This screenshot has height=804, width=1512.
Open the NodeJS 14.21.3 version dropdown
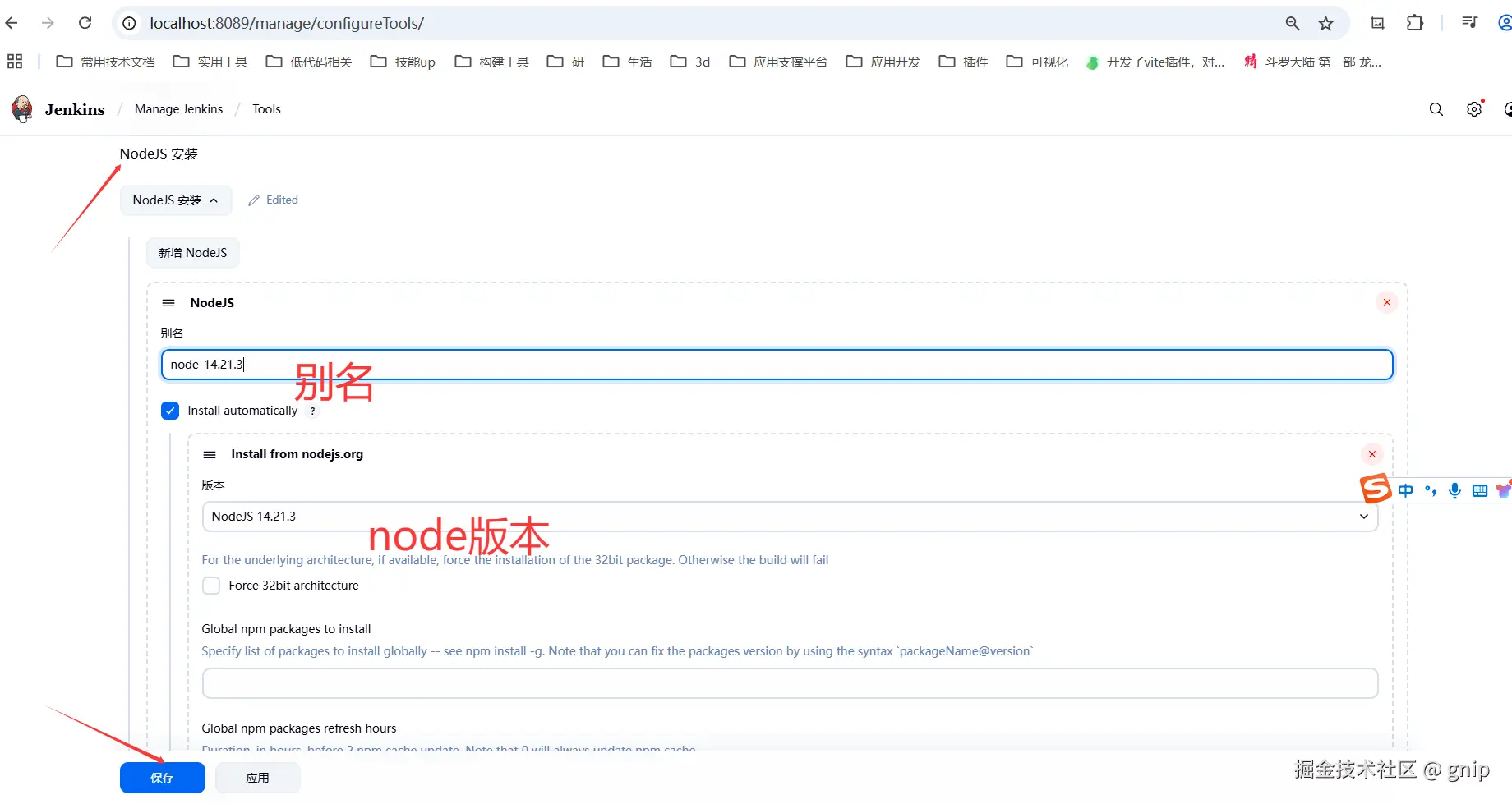790,517
